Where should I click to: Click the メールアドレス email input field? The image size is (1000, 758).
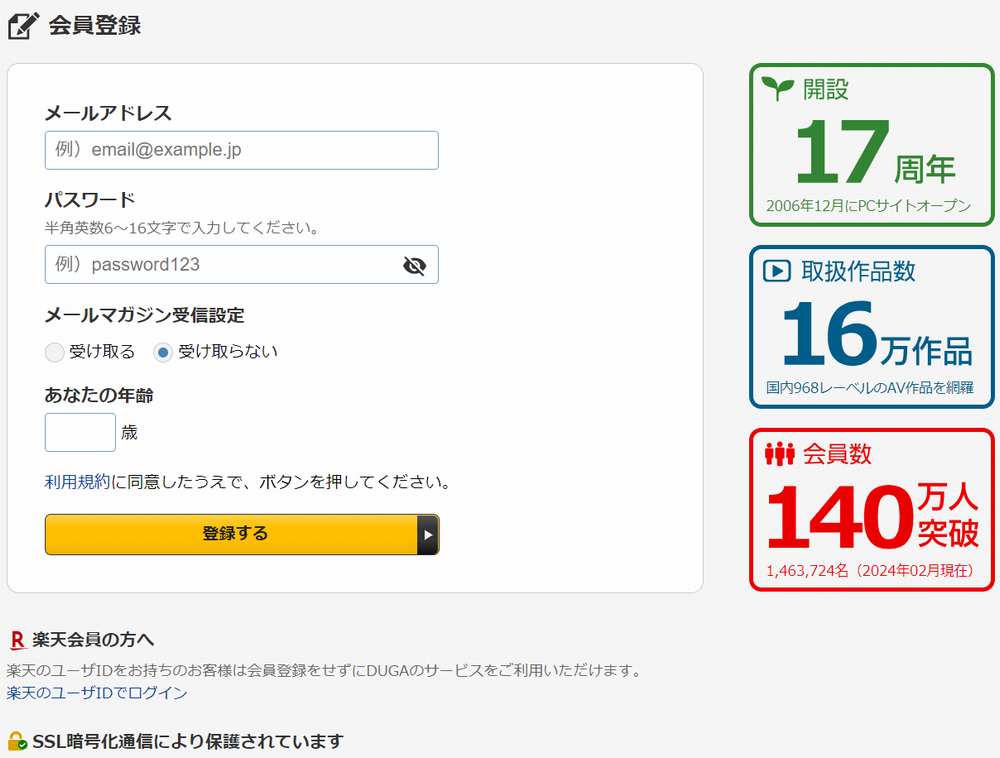click(241, 150)
